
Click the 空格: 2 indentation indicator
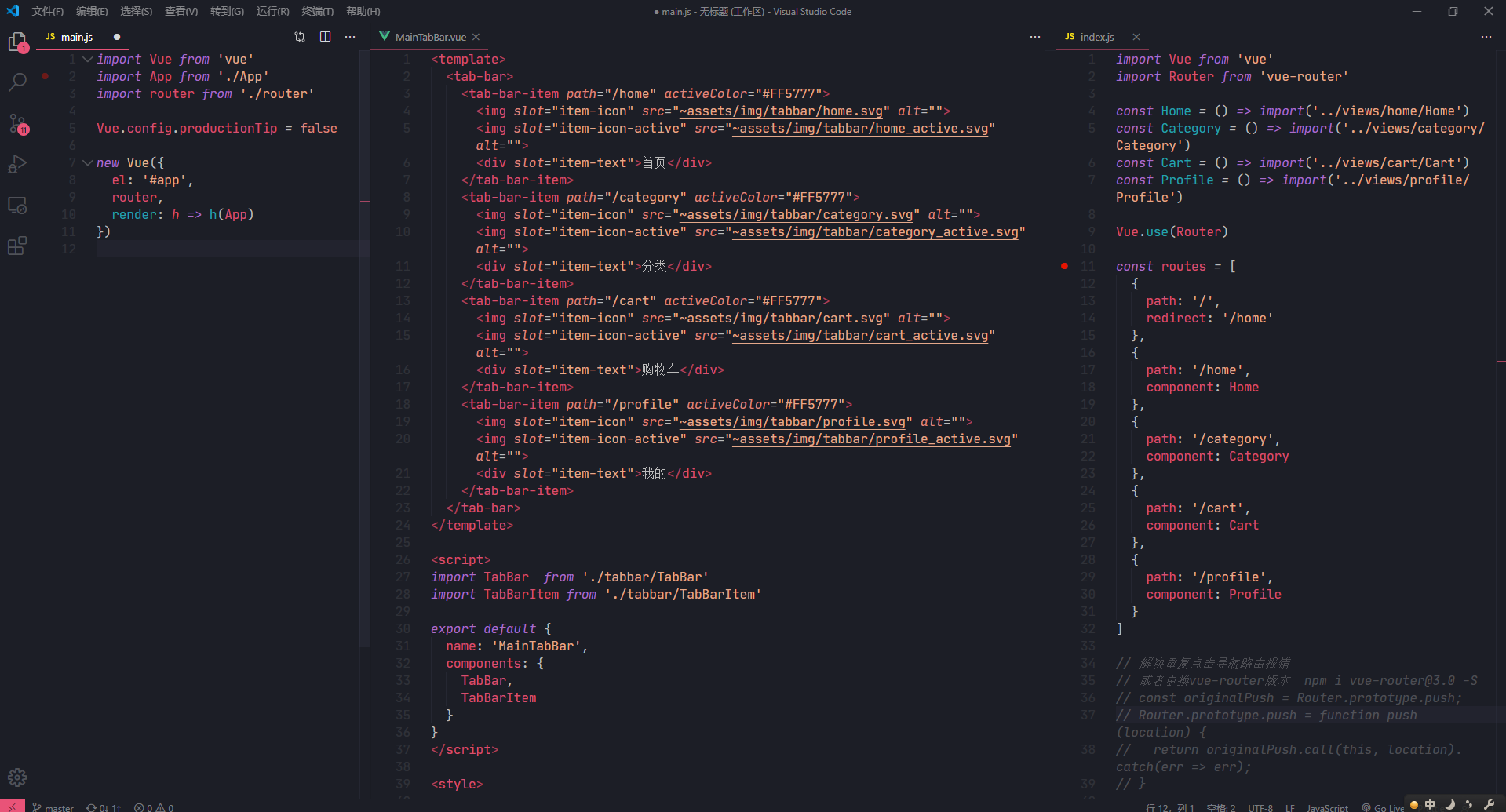[x=1220, y=807]
